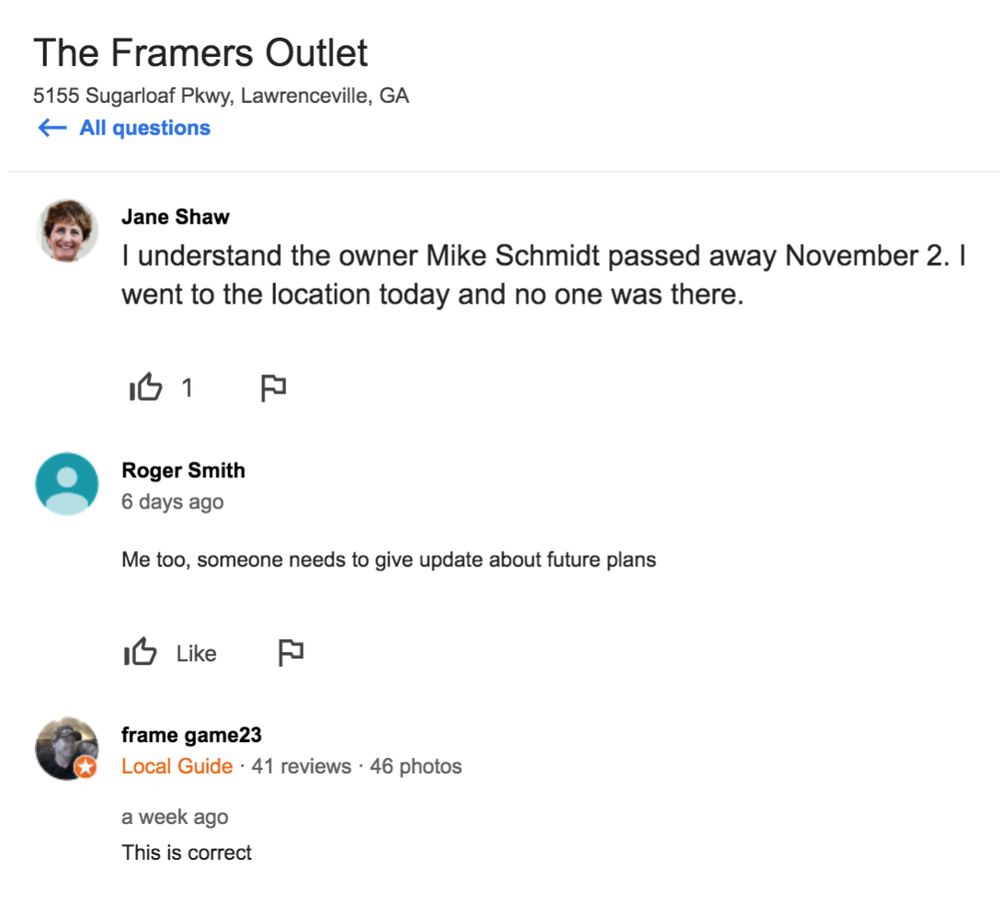Screen dimensions: 1000x903
Task: Select Jane Shaw's username
Action: tap(175, 216)
